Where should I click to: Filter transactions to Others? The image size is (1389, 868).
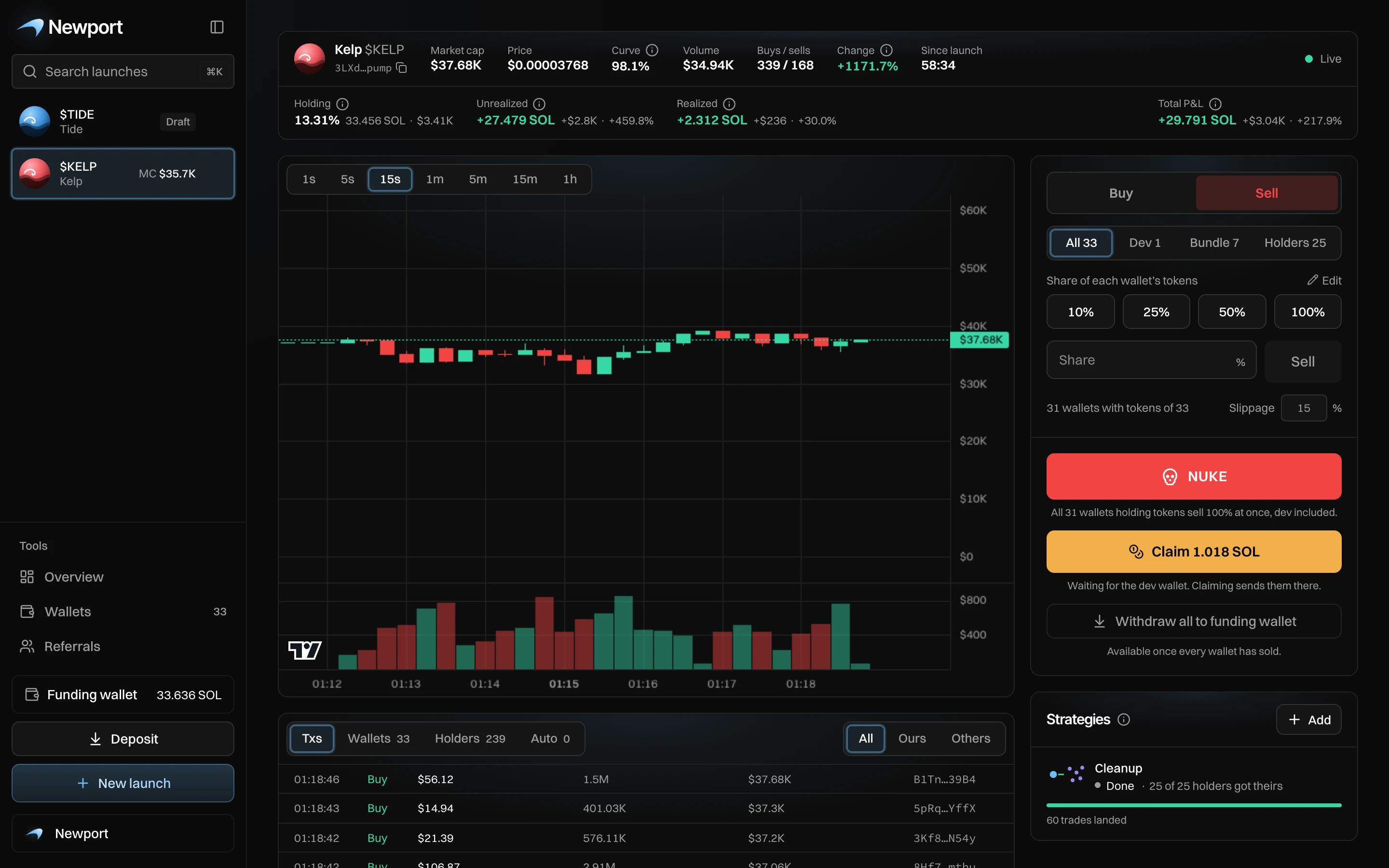970,738
